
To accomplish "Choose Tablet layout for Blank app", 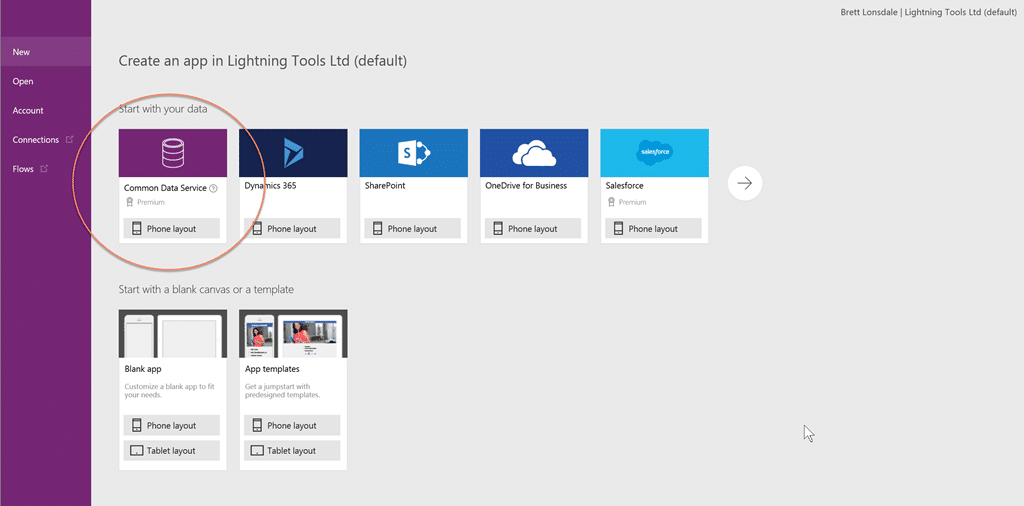I will [x=172, y=451].
